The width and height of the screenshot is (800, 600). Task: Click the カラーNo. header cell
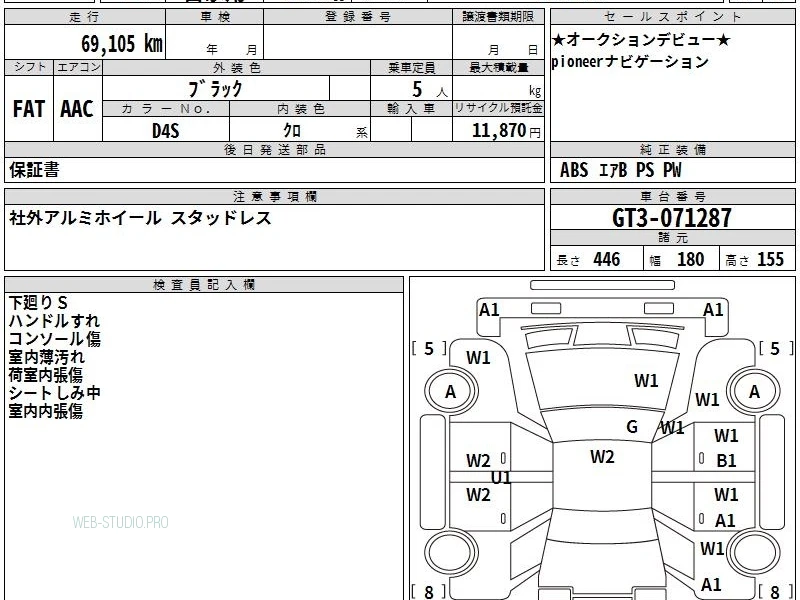166,109
